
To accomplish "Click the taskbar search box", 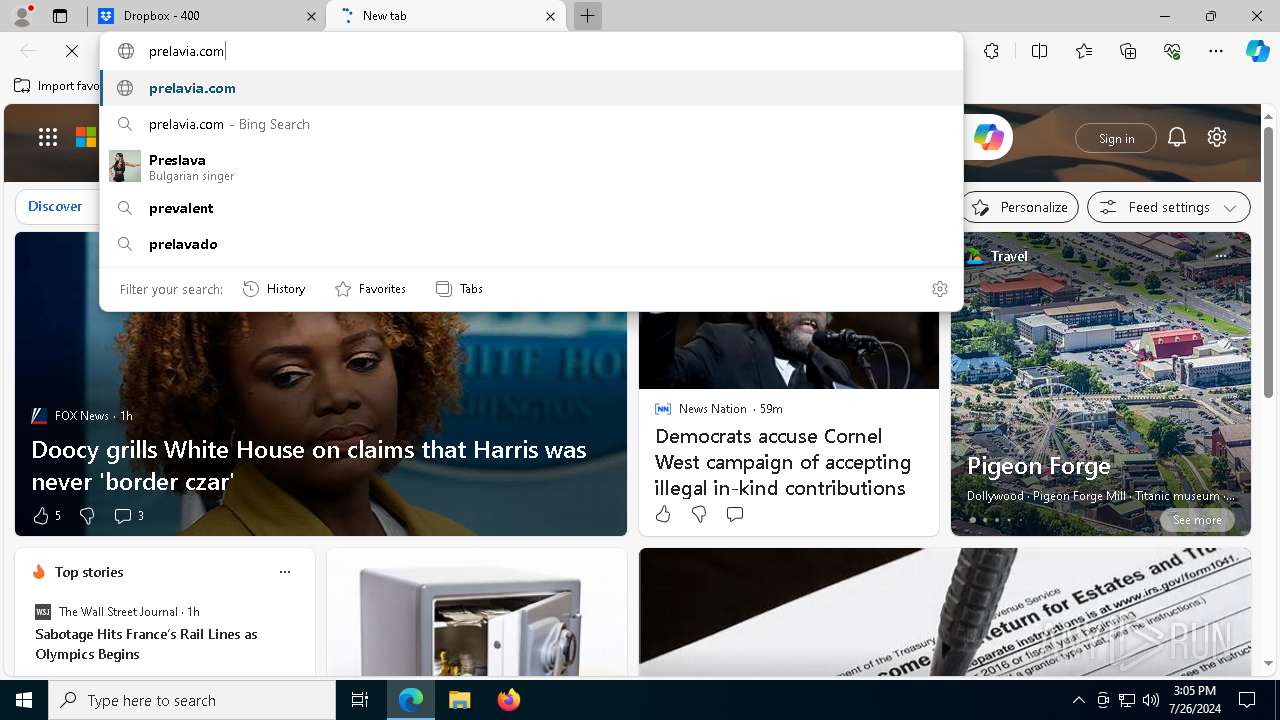I will tap(192, 700).
